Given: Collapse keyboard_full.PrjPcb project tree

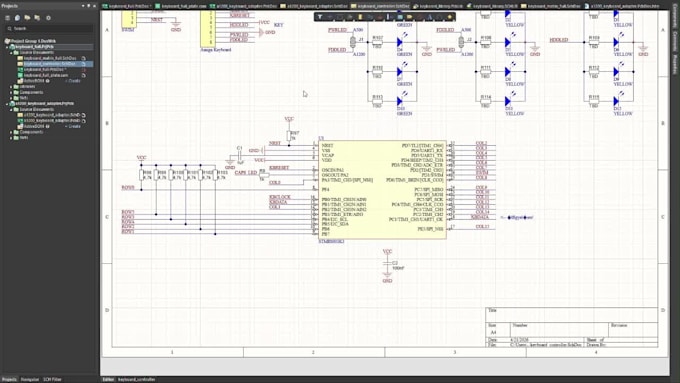Looking at the screenshot, I should click(7, 46).
